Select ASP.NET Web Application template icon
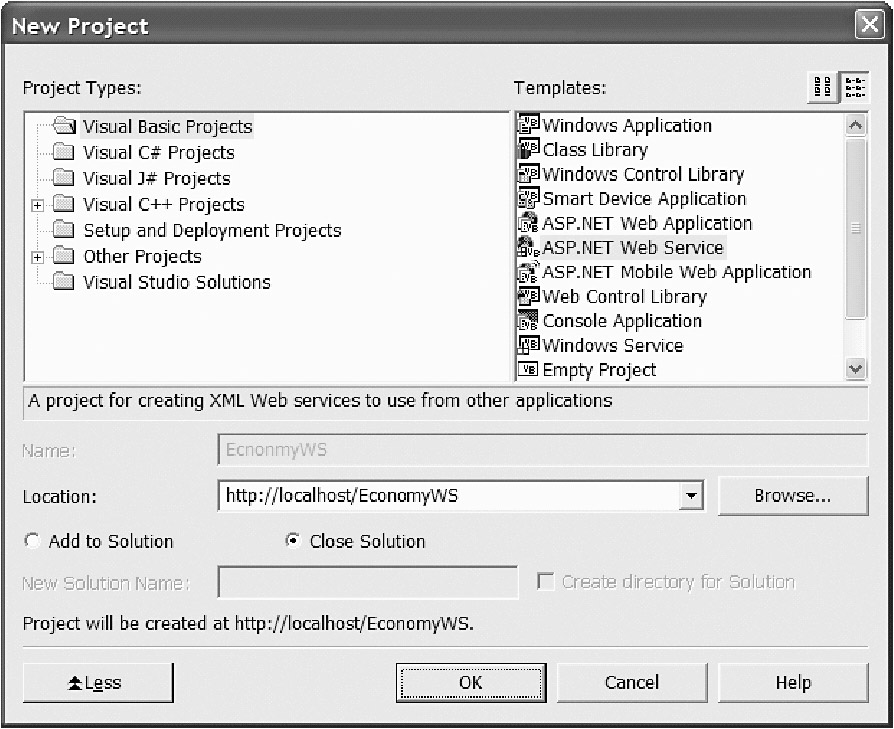This screenshot has height=729, width=894. click(528, 223)
